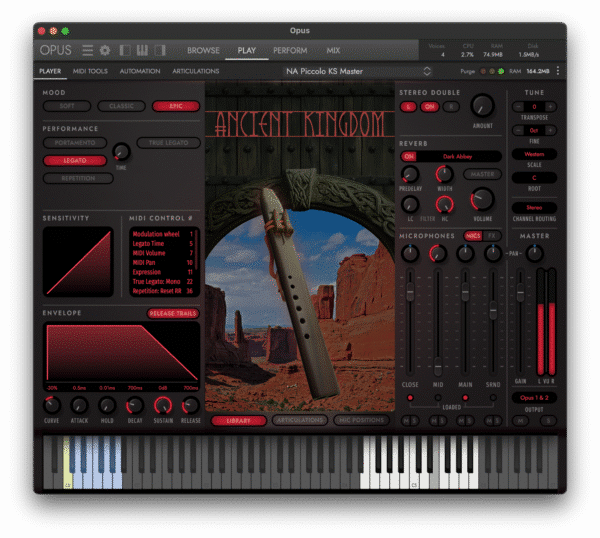Open the Articulations tab at top

point(196,71)
